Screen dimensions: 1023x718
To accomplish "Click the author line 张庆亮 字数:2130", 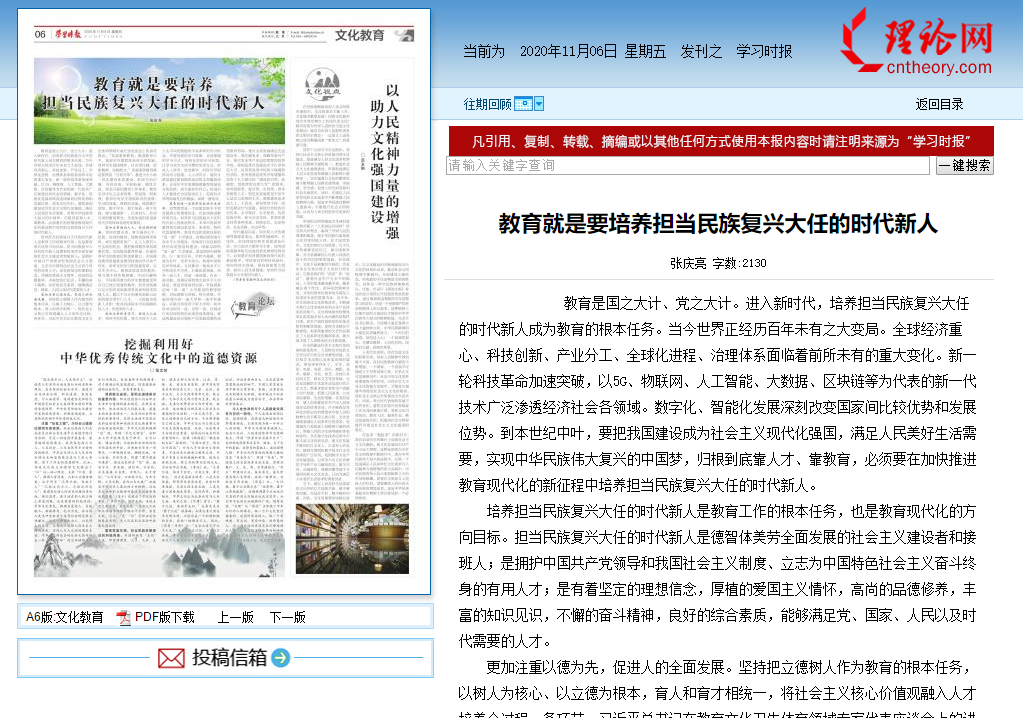I will (x=718, y=263).
